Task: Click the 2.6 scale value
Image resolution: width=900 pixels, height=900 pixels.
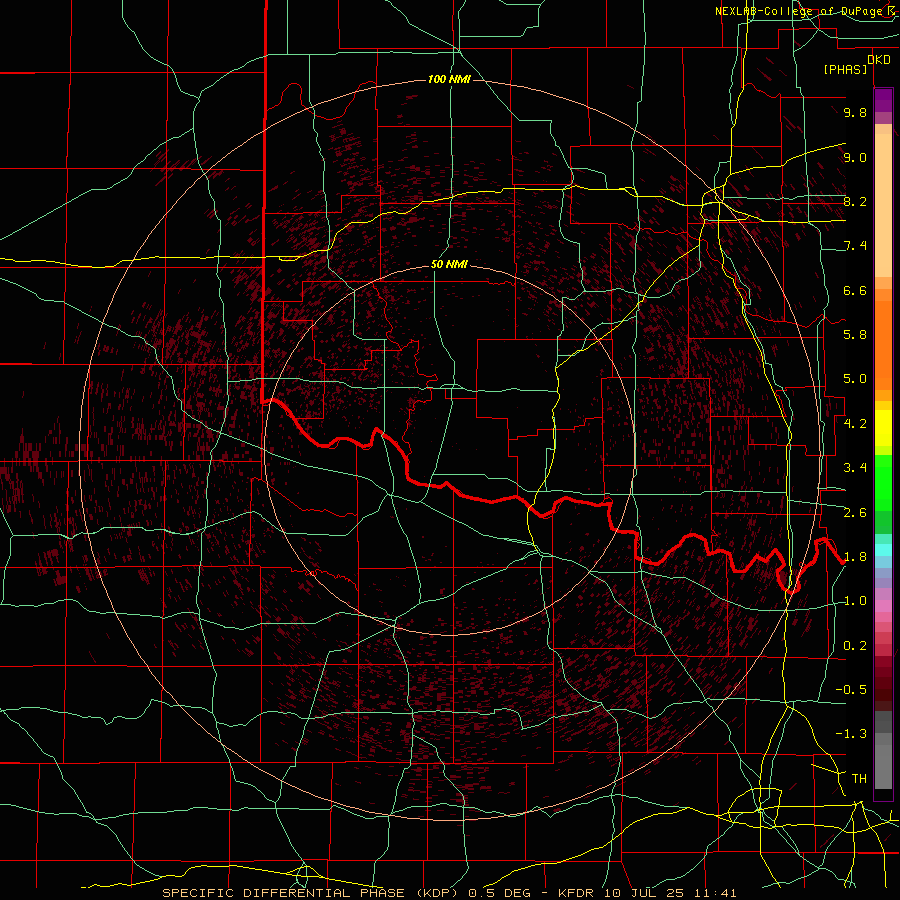Action: click(x=855, y=513)
